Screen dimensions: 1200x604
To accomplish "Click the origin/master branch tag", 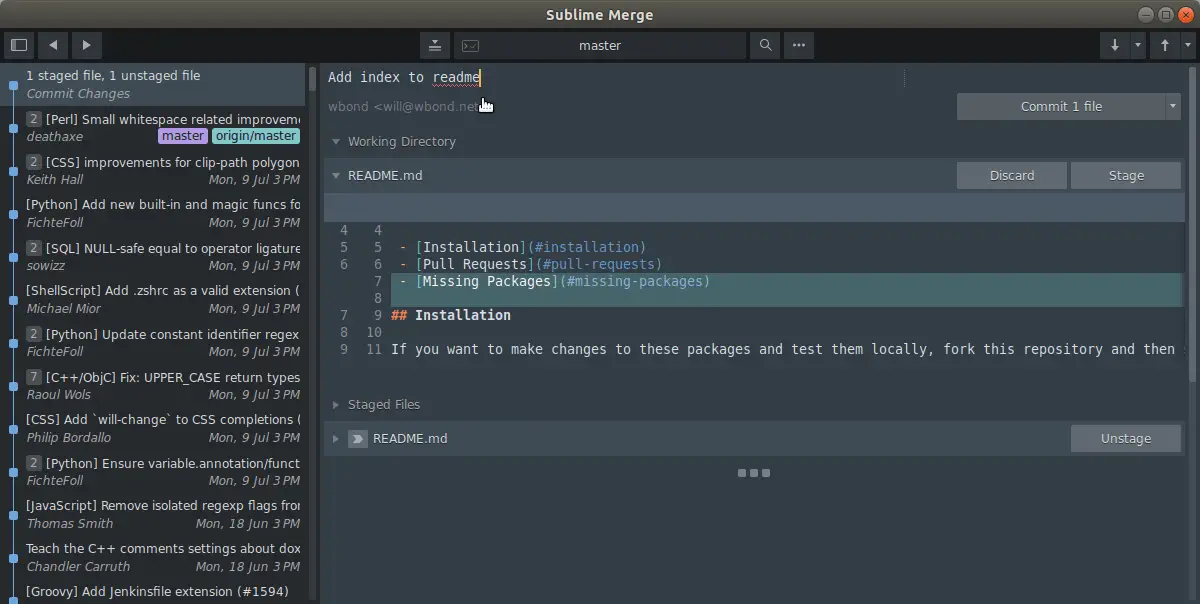I will tap(256, 136).
